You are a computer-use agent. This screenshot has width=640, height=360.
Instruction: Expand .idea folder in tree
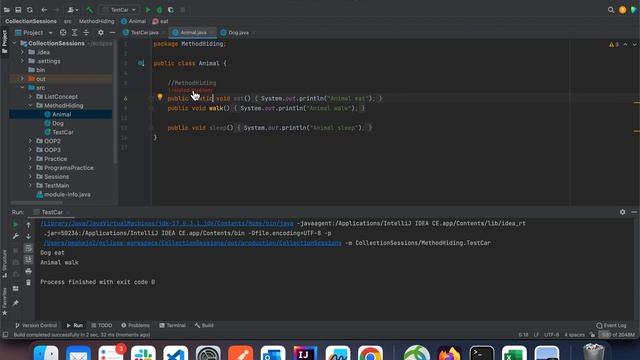(x=22, y=52)
